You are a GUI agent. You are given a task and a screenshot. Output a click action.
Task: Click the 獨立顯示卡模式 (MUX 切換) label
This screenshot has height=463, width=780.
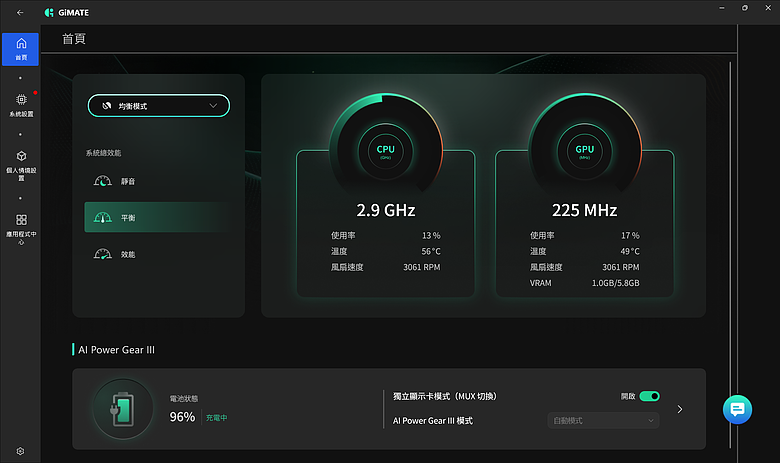point(445,396)
